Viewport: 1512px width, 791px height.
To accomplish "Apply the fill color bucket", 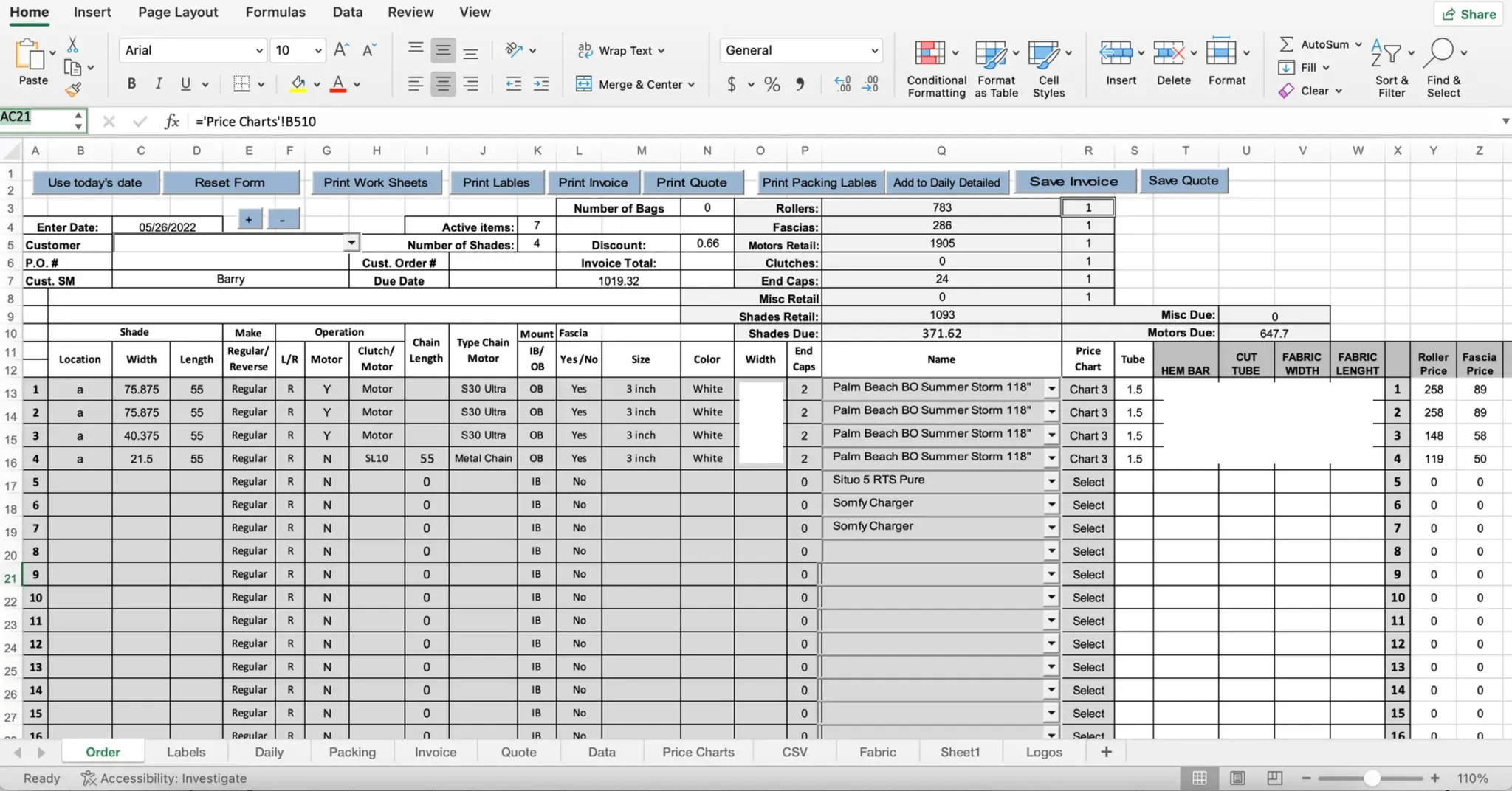I will coord(298,84).
